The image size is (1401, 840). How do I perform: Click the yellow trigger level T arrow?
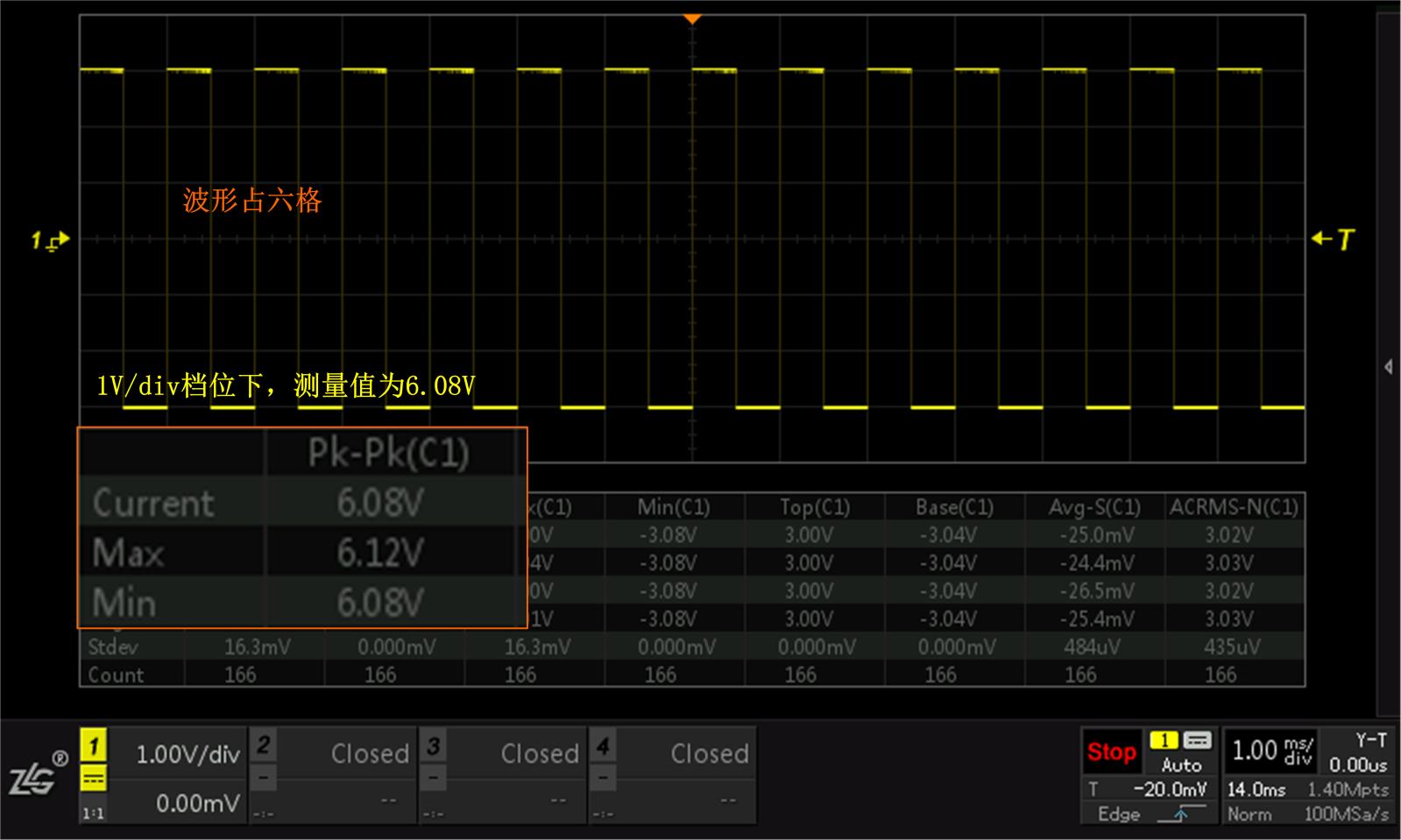click(x=1333, y=238)
